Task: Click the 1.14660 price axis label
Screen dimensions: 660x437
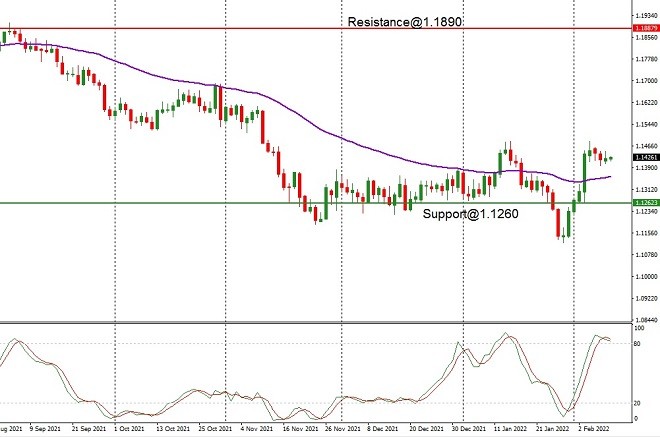Action: coord(646,146)
